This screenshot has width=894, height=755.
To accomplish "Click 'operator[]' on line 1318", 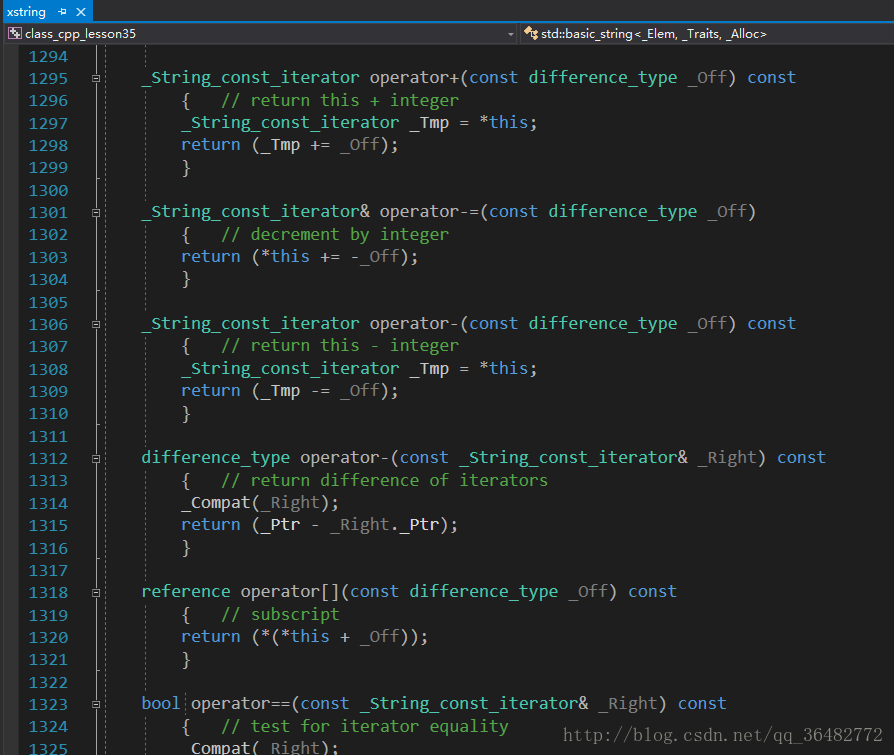I will click(x=290, y=591).
